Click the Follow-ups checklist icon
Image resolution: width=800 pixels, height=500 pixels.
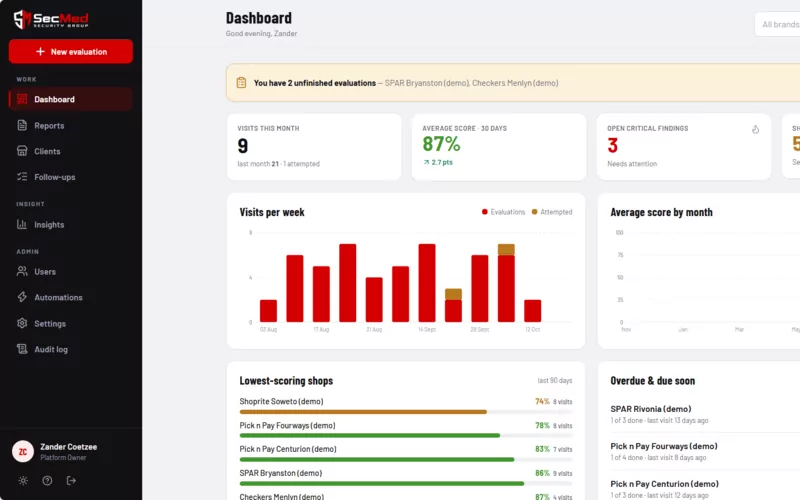pyautogui.click(x=22, y=177)
